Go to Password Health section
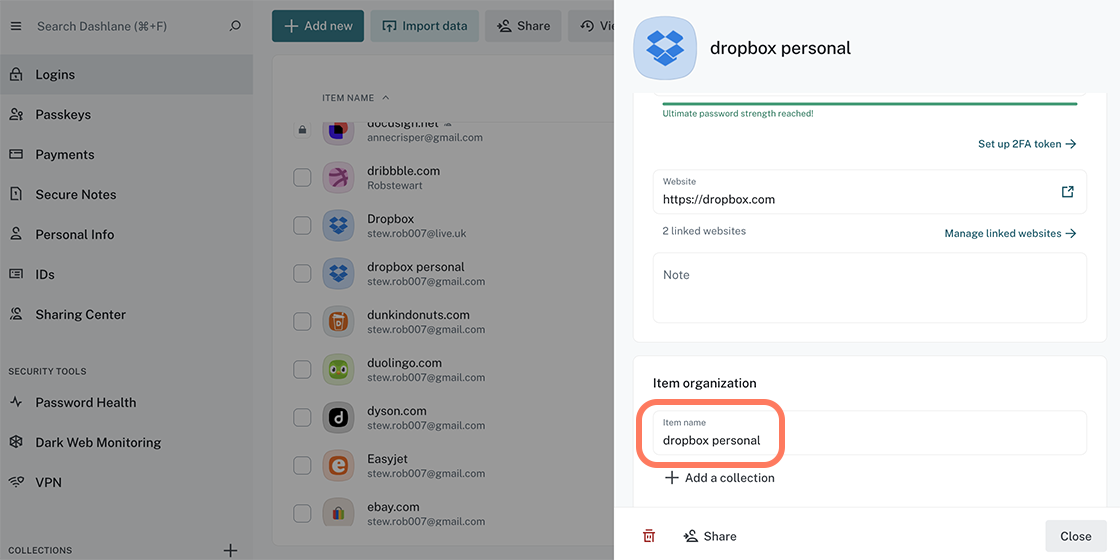 tap(86, 402)
